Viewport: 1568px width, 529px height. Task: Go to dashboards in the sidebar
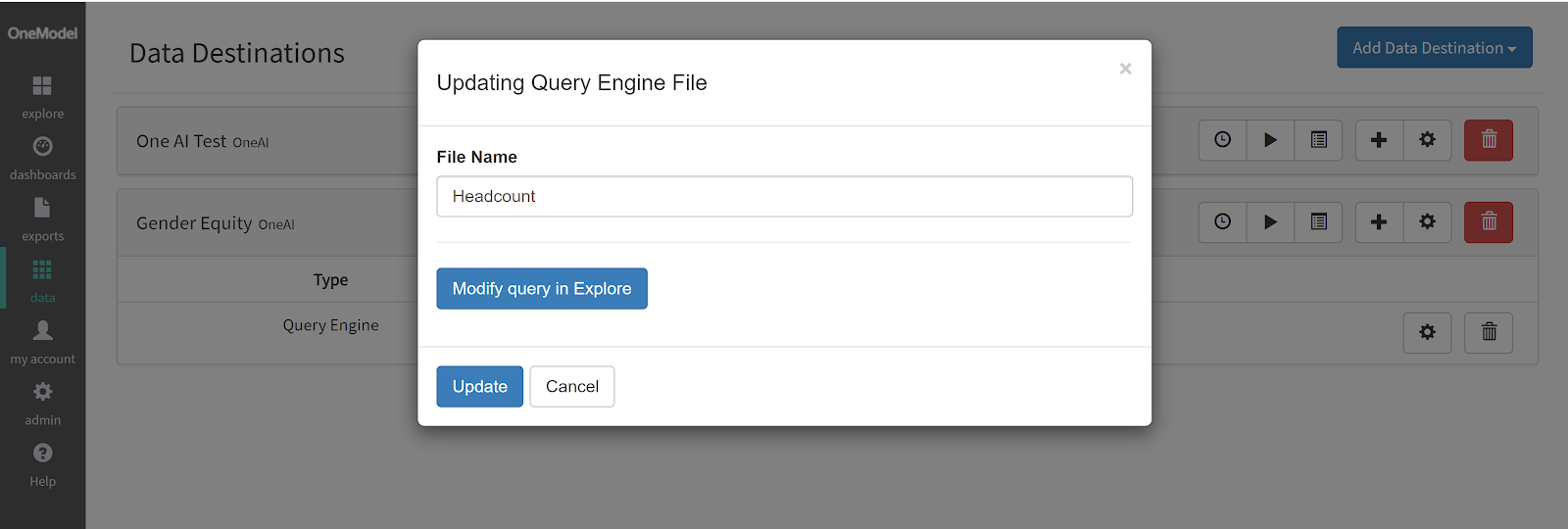pyautogui.click(x=42, y=158)
